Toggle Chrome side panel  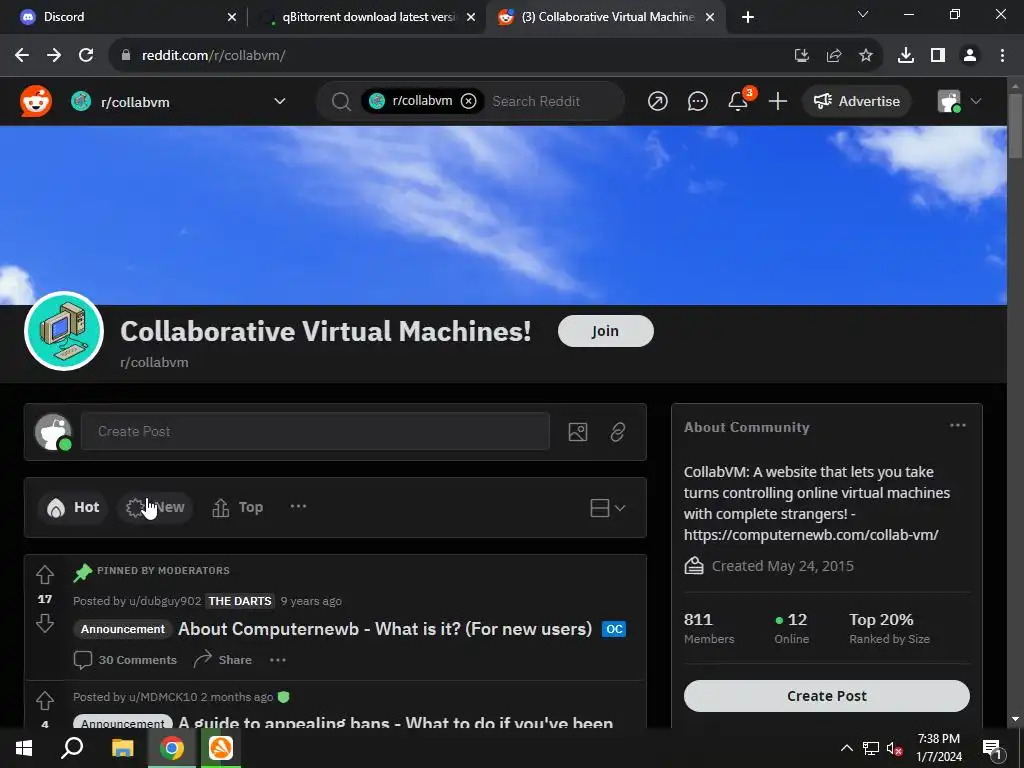click(x=938, y=56)
